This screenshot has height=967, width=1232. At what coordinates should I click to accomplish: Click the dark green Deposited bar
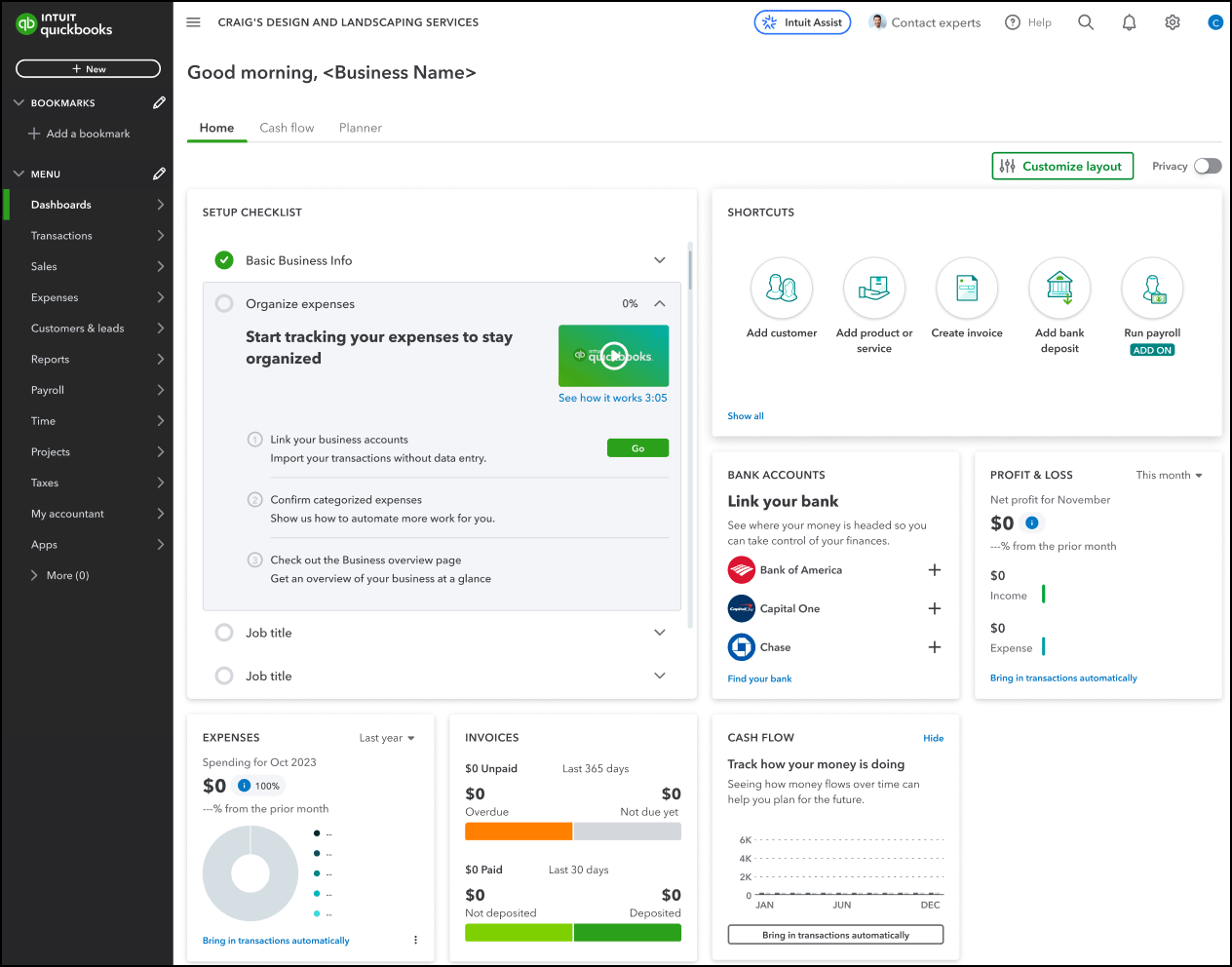[x=628, y=933]
